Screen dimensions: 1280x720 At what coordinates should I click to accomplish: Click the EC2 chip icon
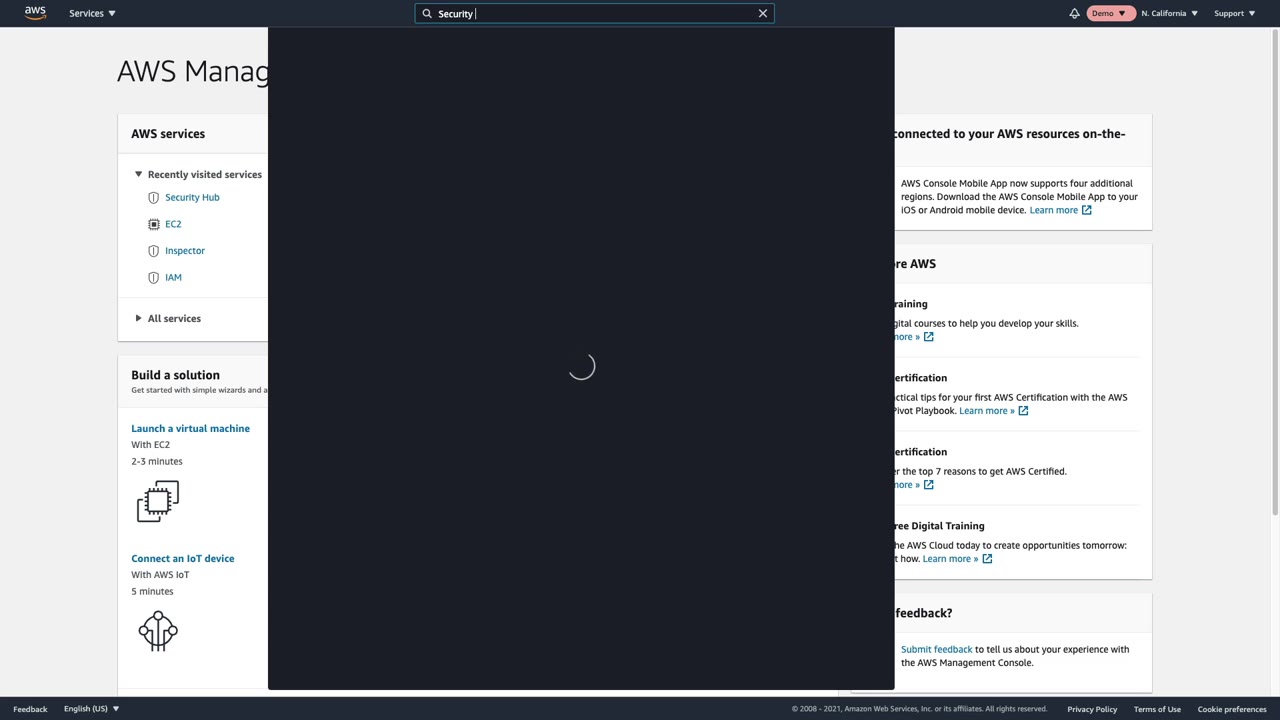[x=153, y=224]
